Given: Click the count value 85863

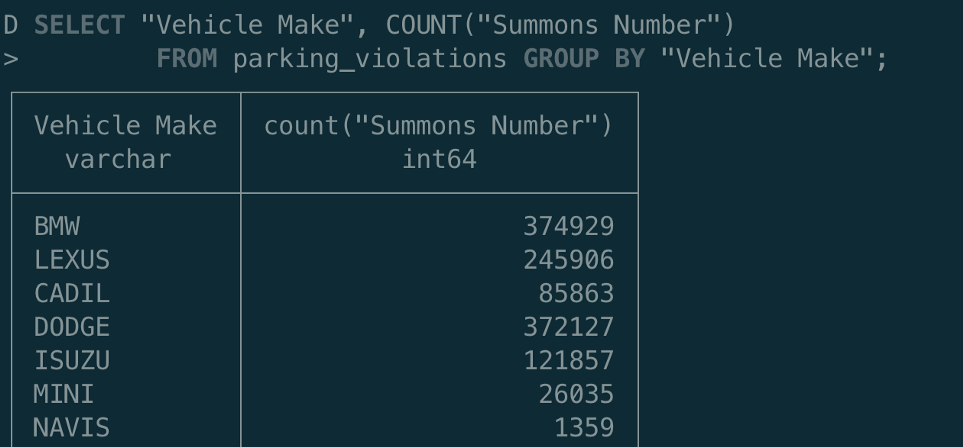Looking at the screenshot, I should point(576,293).
